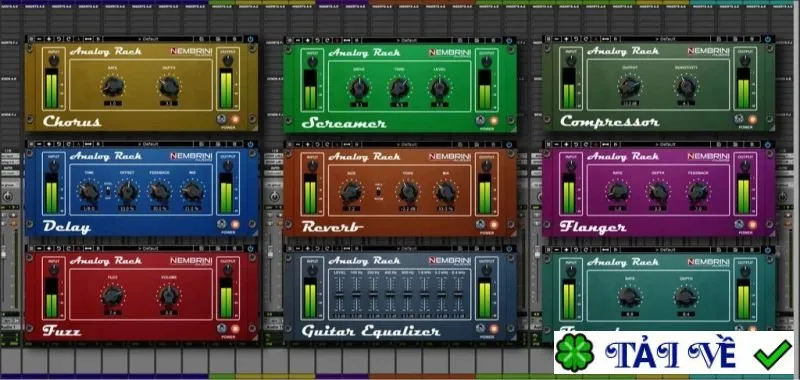
Task: Click the minus icon in Flanger plugin toolbar
Action: (557, 144)
